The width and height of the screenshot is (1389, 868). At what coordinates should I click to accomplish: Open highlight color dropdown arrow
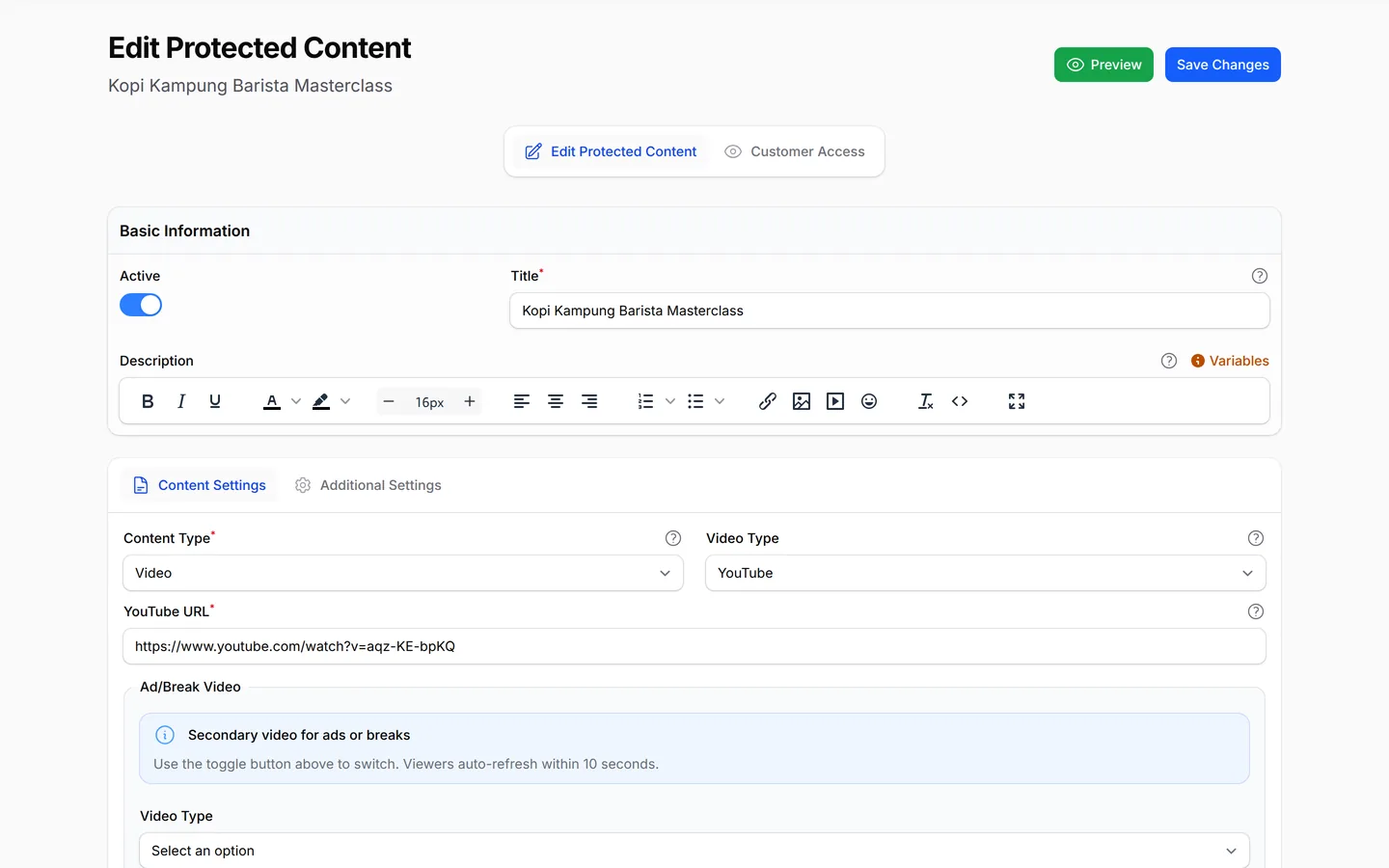point(345,401)
